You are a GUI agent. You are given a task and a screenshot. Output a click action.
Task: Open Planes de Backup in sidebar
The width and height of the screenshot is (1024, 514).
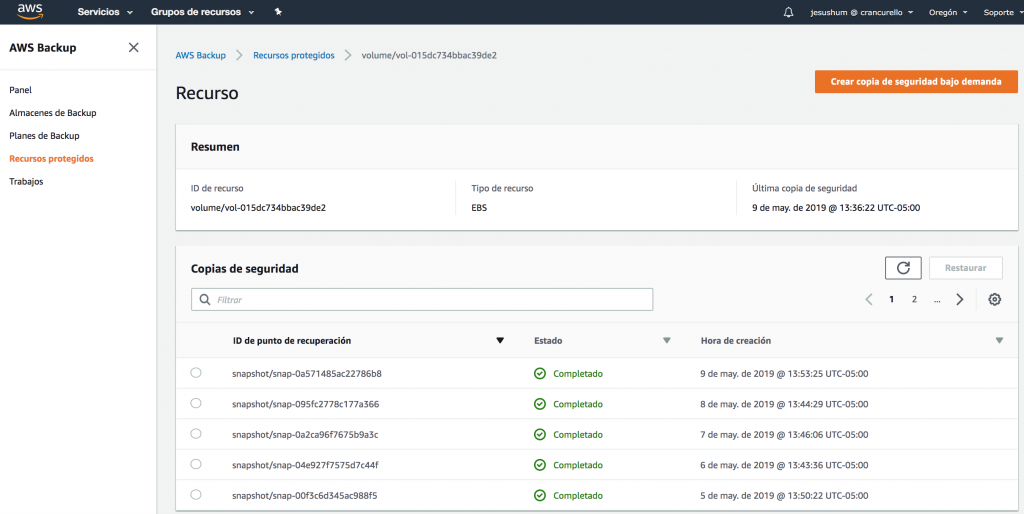click(x=44, y=136)
